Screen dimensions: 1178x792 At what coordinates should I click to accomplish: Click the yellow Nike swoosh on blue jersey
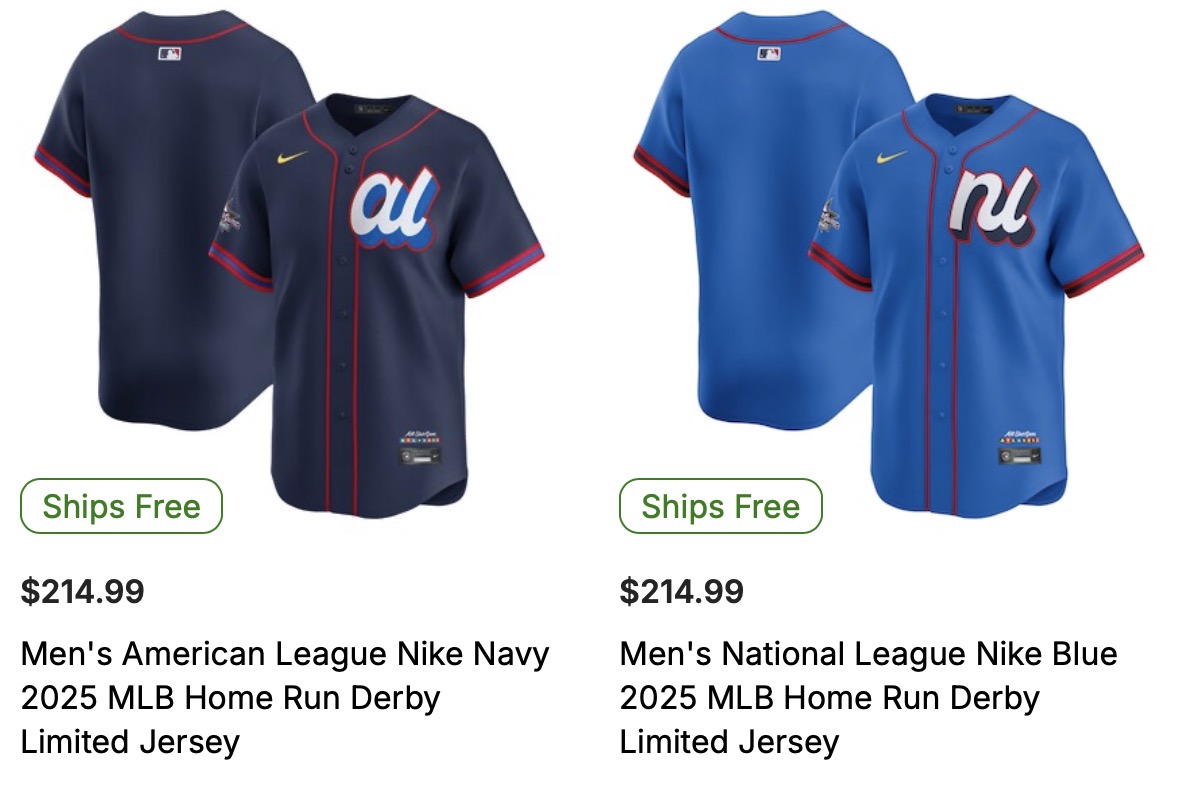click(891, 157)
